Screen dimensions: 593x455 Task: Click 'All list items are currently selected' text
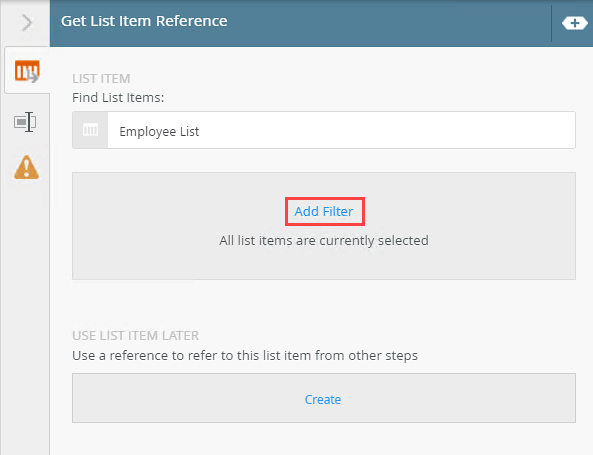click(324, 240)
